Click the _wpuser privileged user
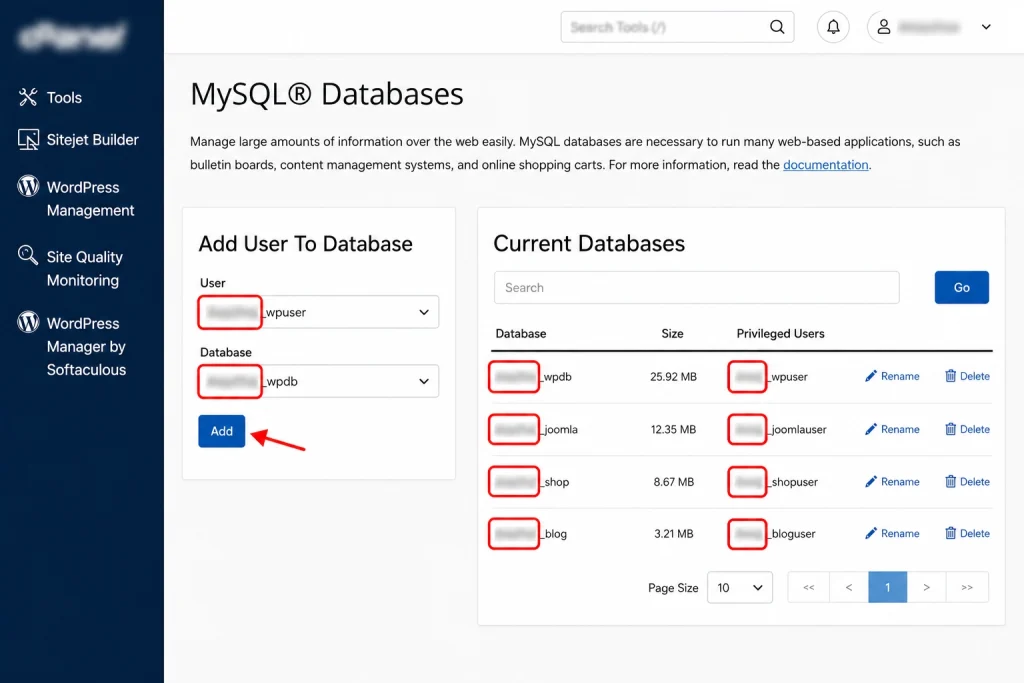Screen dimensions: 1024x683 769,377
